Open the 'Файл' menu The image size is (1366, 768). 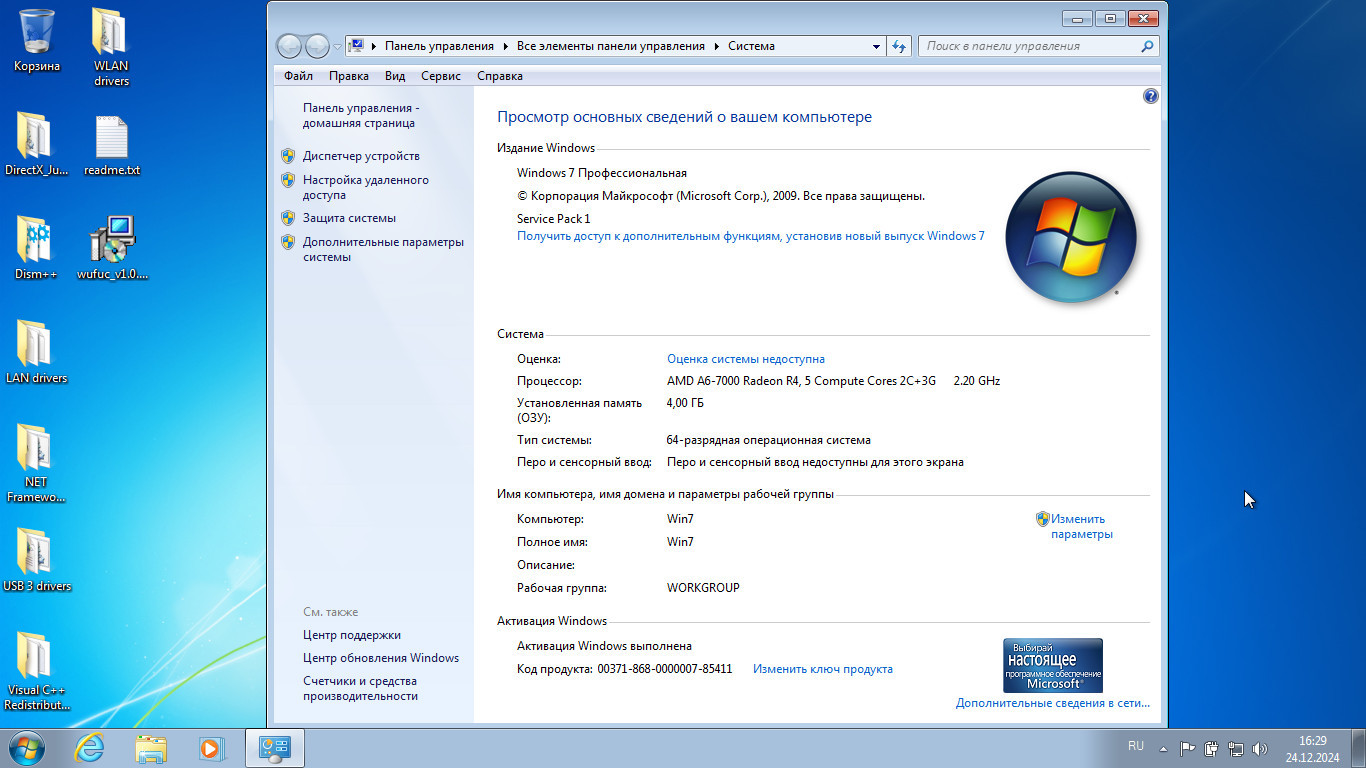pyautogui.click(x=298, y=76)
